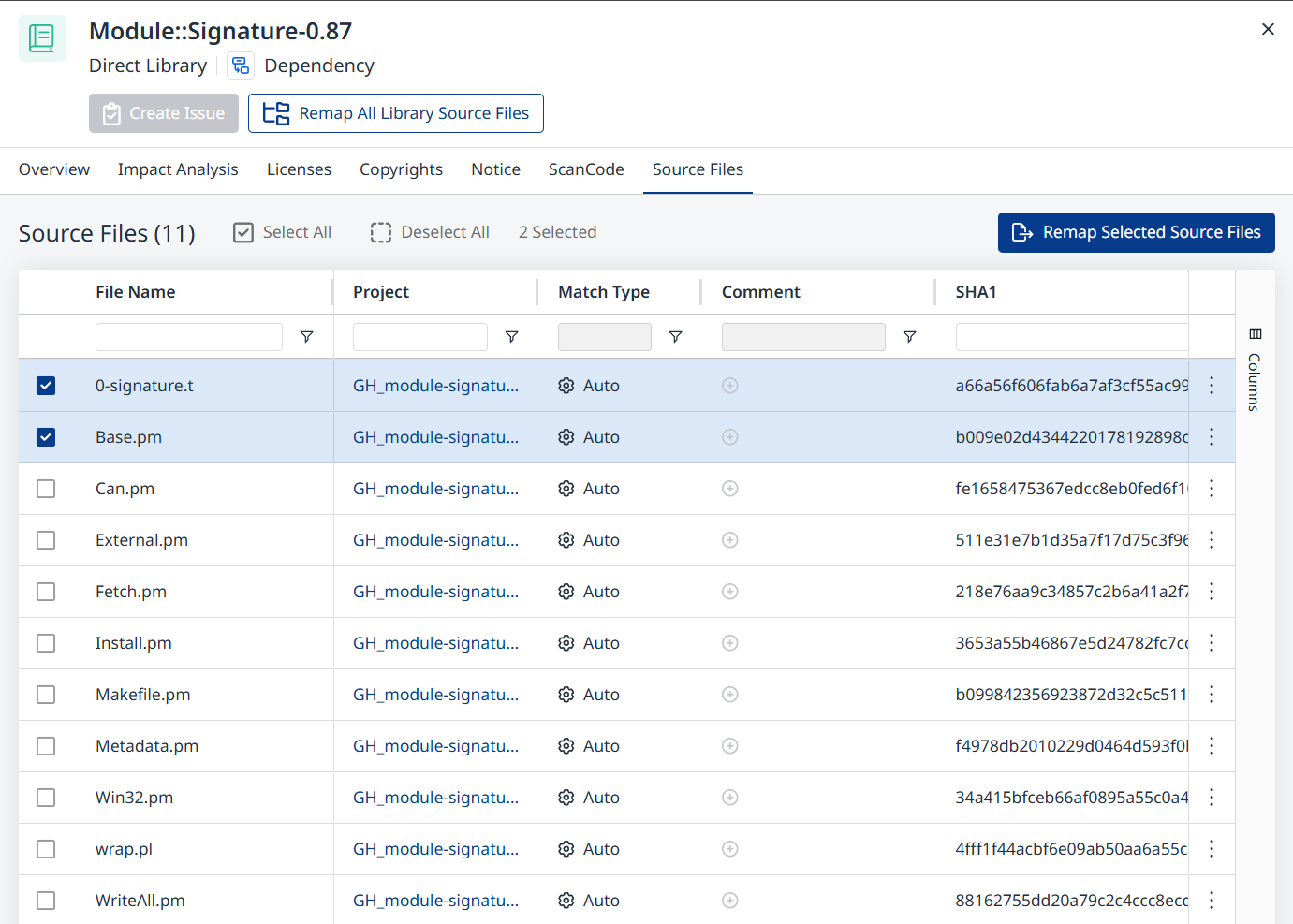Open three-dot menu for Can.pm row
The height and width of the screenshot is (924, 1293).
click(x=1212, y=489)
